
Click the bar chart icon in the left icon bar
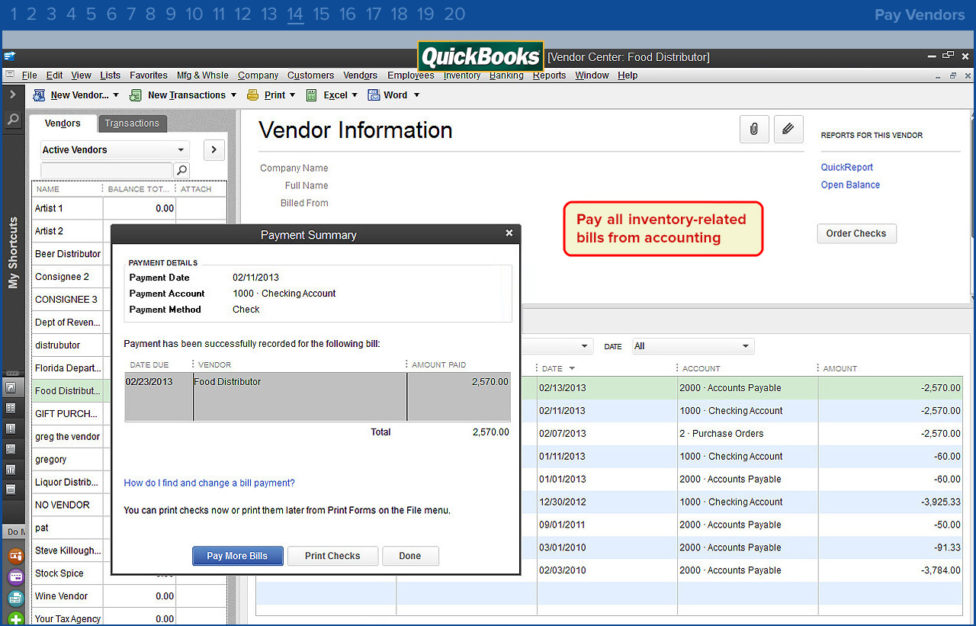(x=11, y=469)
